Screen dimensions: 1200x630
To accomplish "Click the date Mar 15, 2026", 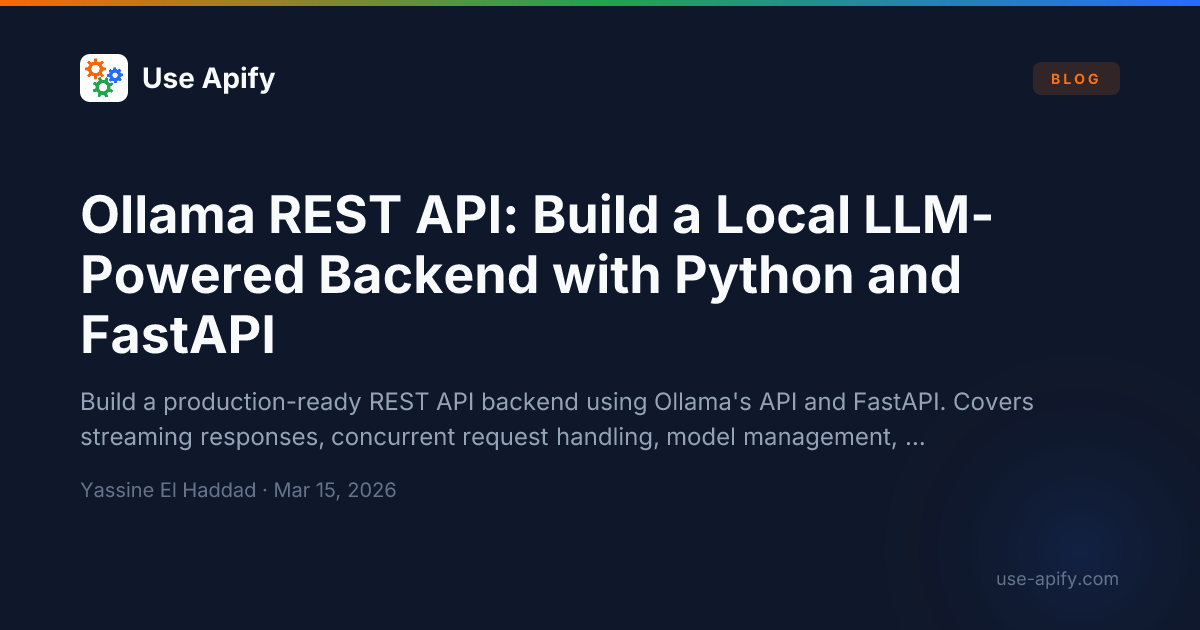I will 335,490.
